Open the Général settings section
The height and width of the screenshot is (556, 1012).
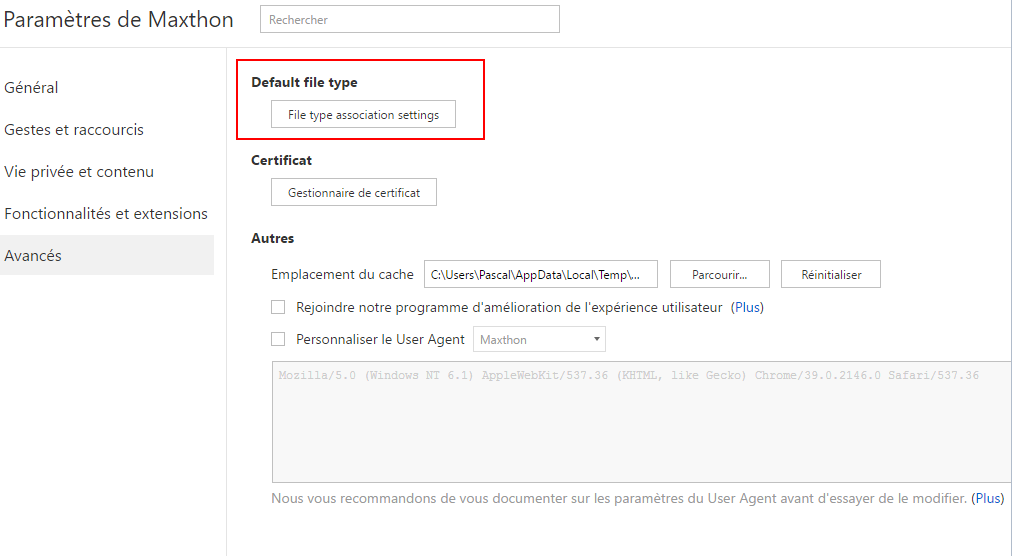tap(31, 87)
